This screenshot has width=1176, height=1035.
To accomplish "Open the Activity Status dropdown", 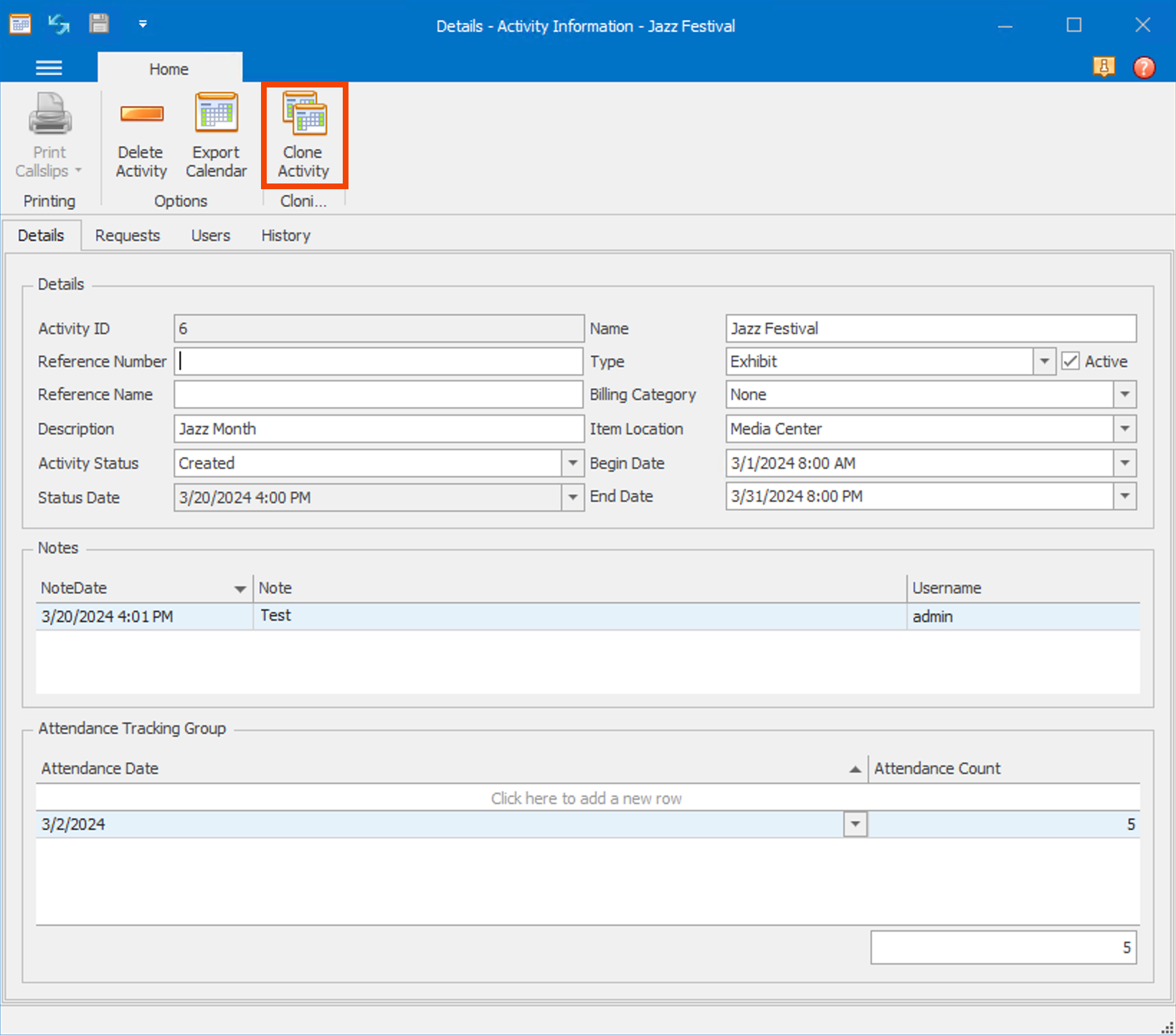I will point(572,463).
